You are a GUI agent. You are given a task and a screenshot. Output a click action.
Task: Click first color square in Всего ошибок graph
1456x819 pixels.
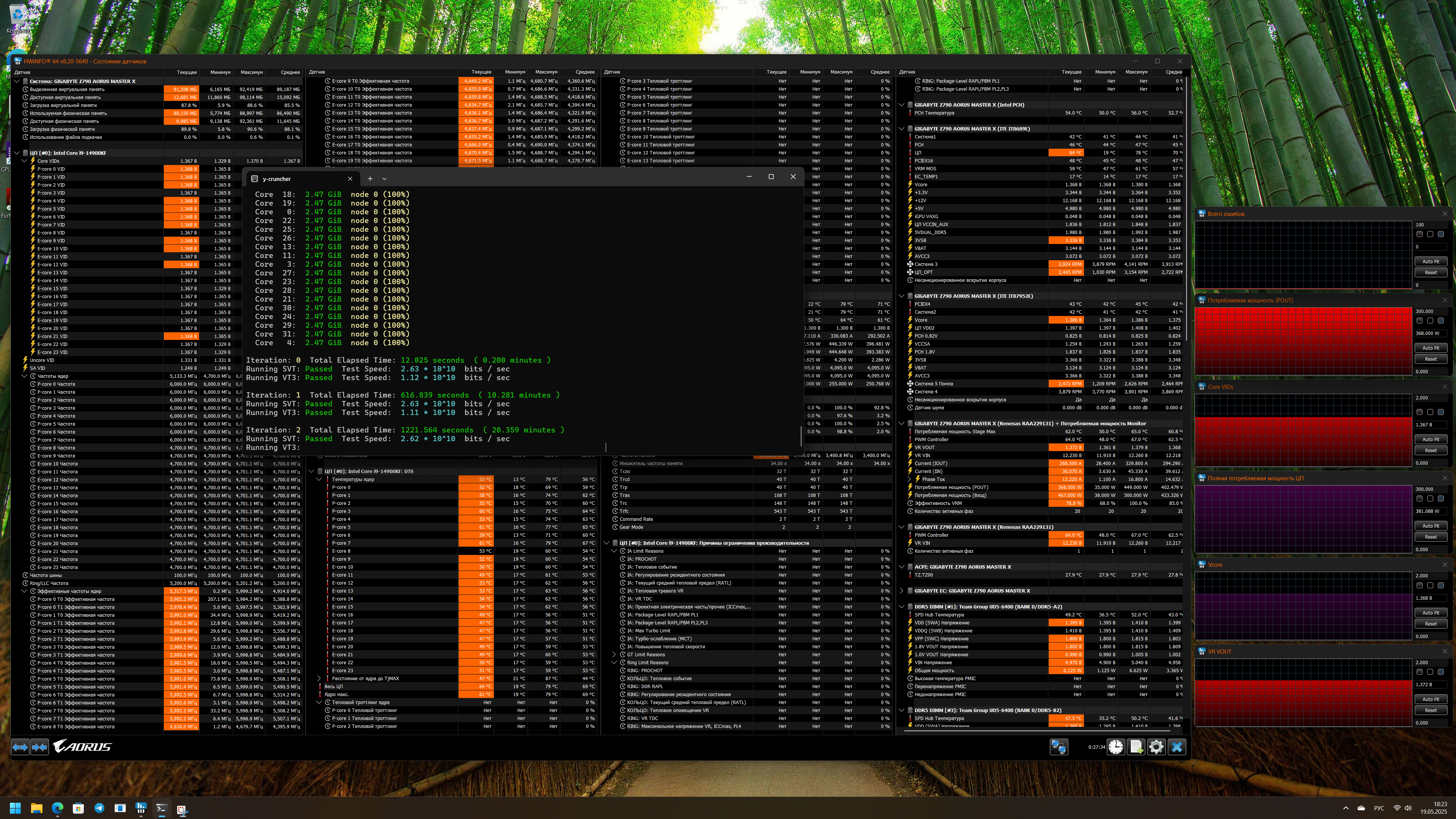[1419, 234]
